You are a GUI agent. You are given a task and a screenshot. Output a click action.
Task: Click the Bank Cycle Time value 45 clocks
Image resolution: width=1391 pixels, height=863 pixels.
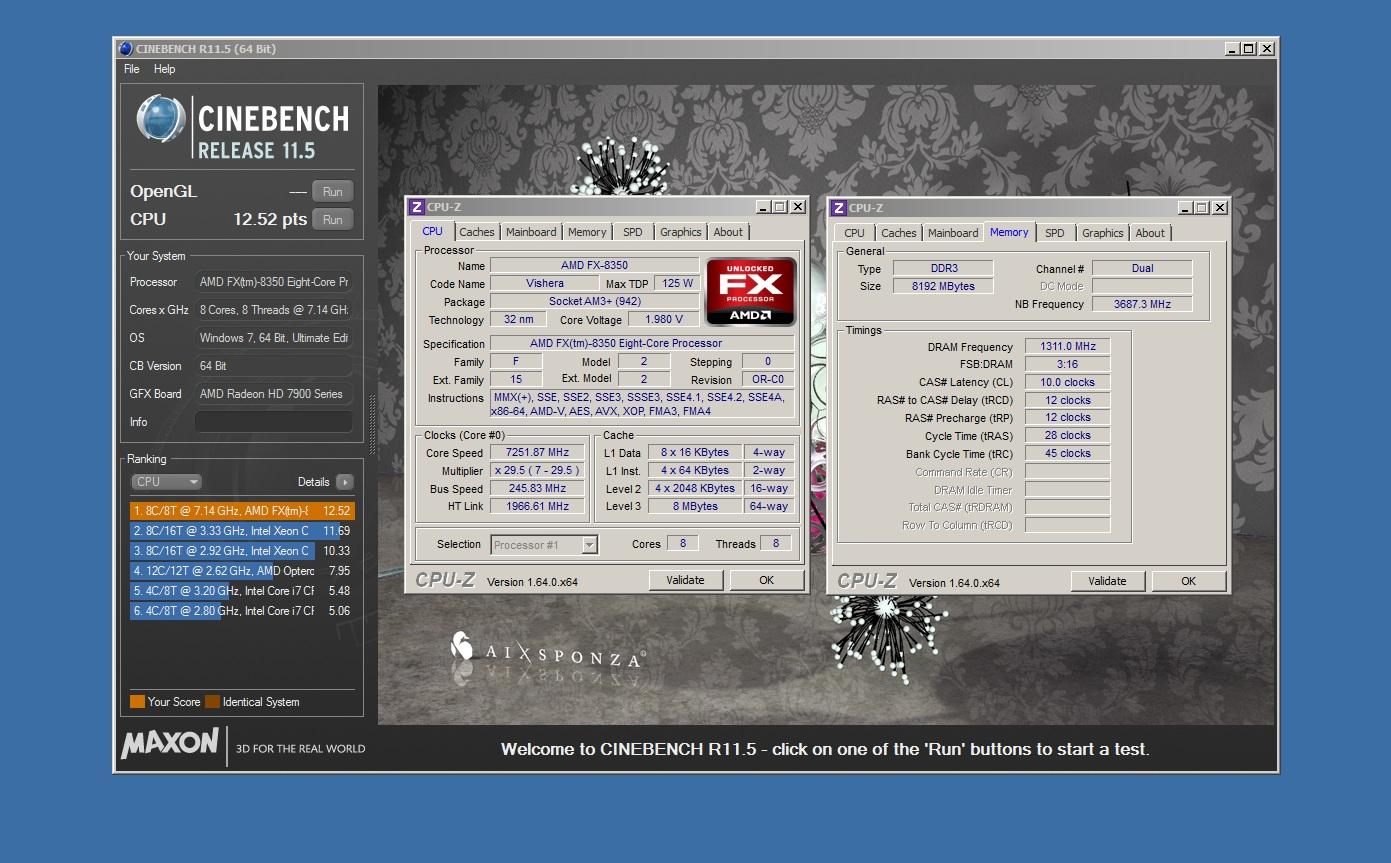tap(1067, 454)
